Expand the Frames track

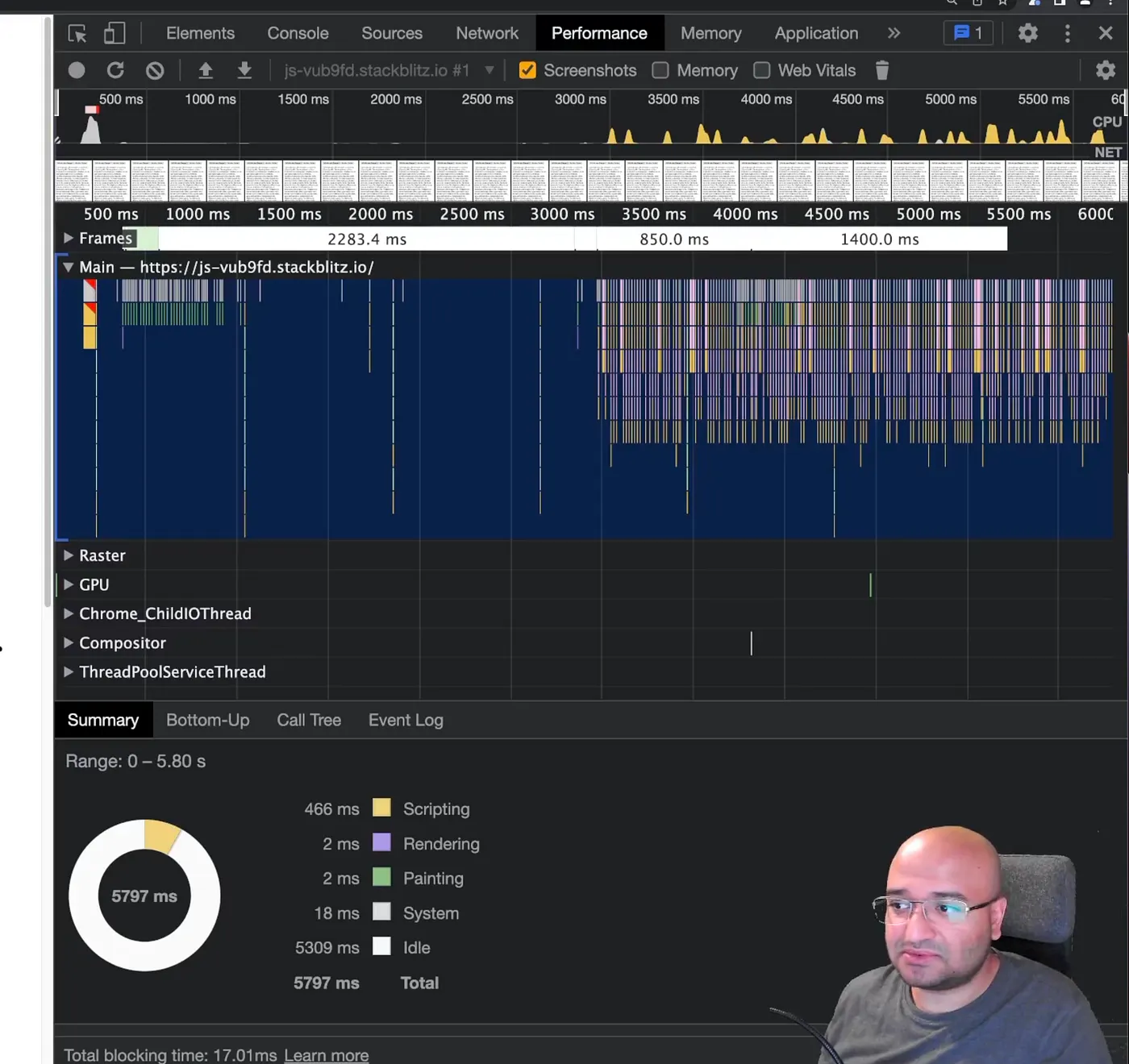[x=69, y=239]
